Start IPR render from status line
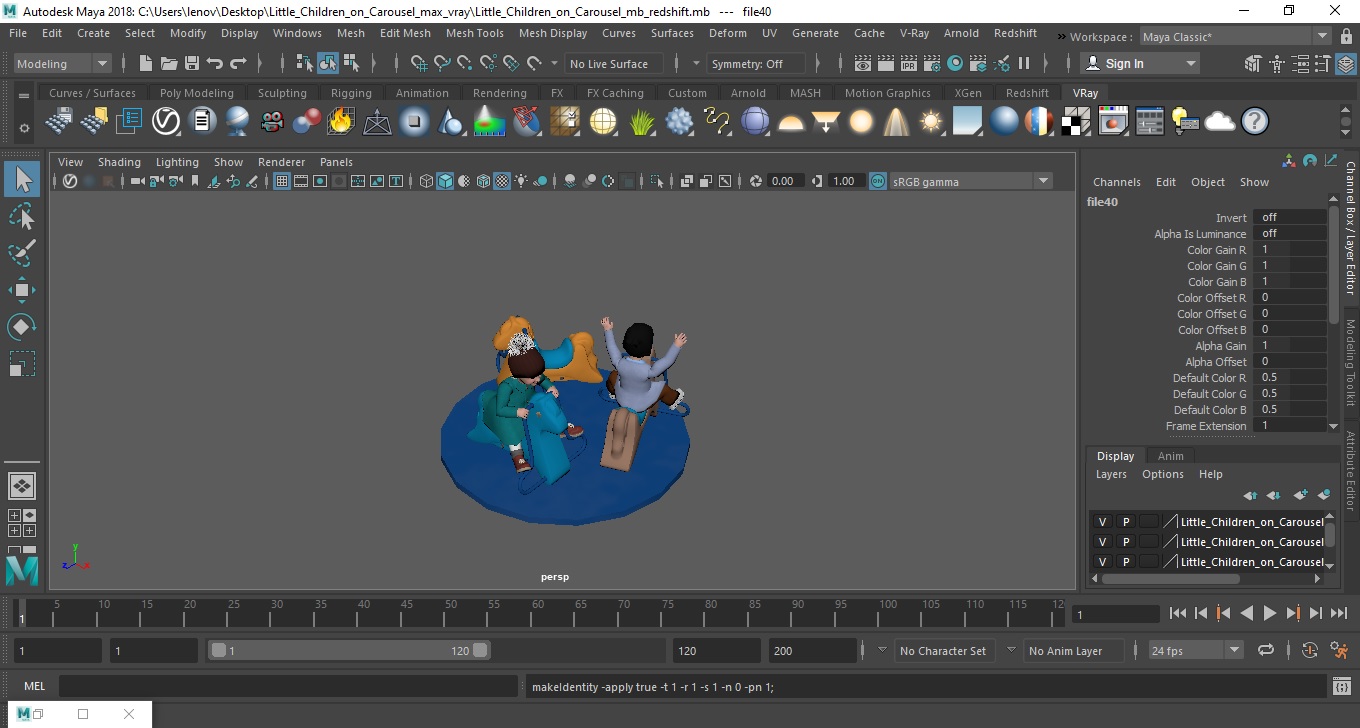 coord(909,63)
